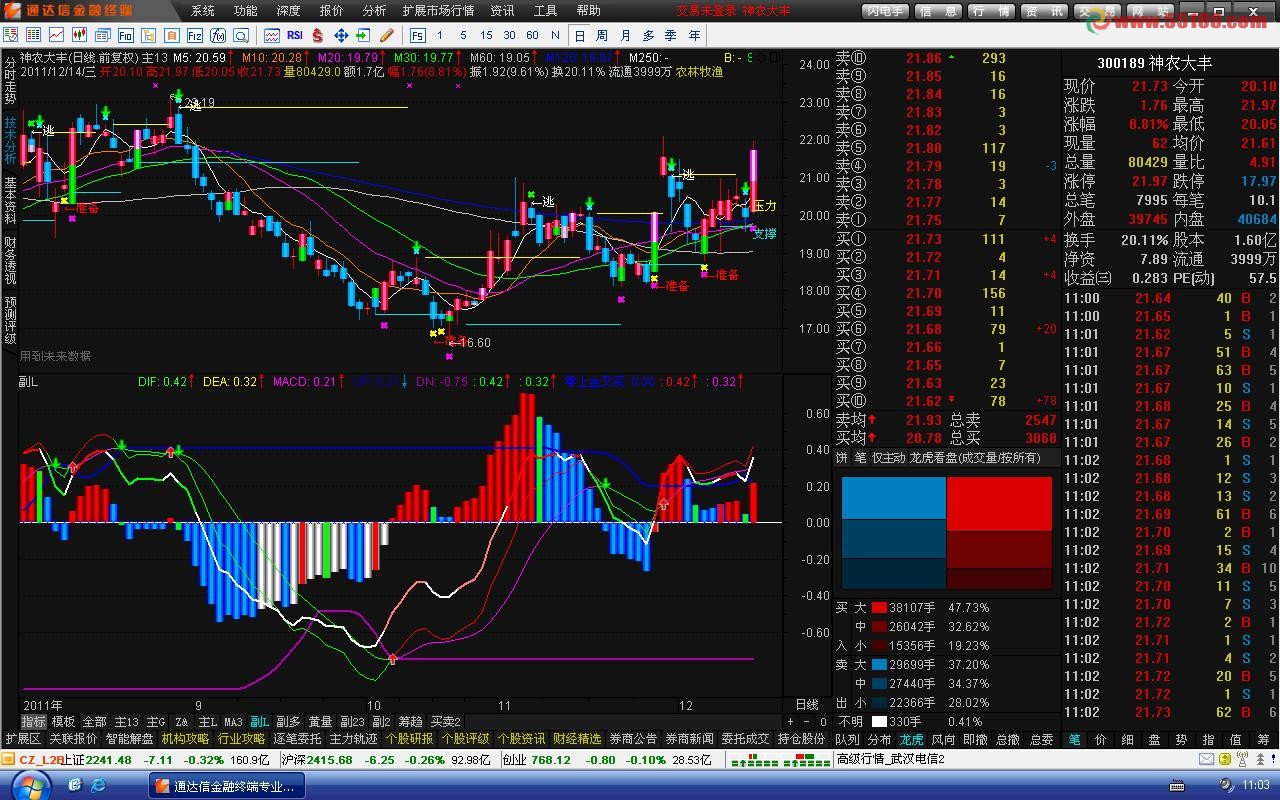
Task: Open the 报价 menu
Action: (x=332, y=11)
